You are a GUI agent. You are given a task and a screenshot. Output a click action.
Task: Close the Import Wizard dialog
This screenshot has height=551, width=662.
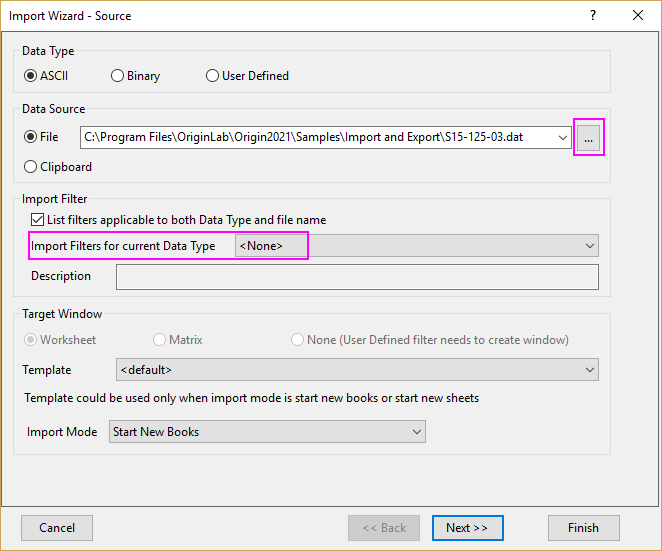point(638,16)
